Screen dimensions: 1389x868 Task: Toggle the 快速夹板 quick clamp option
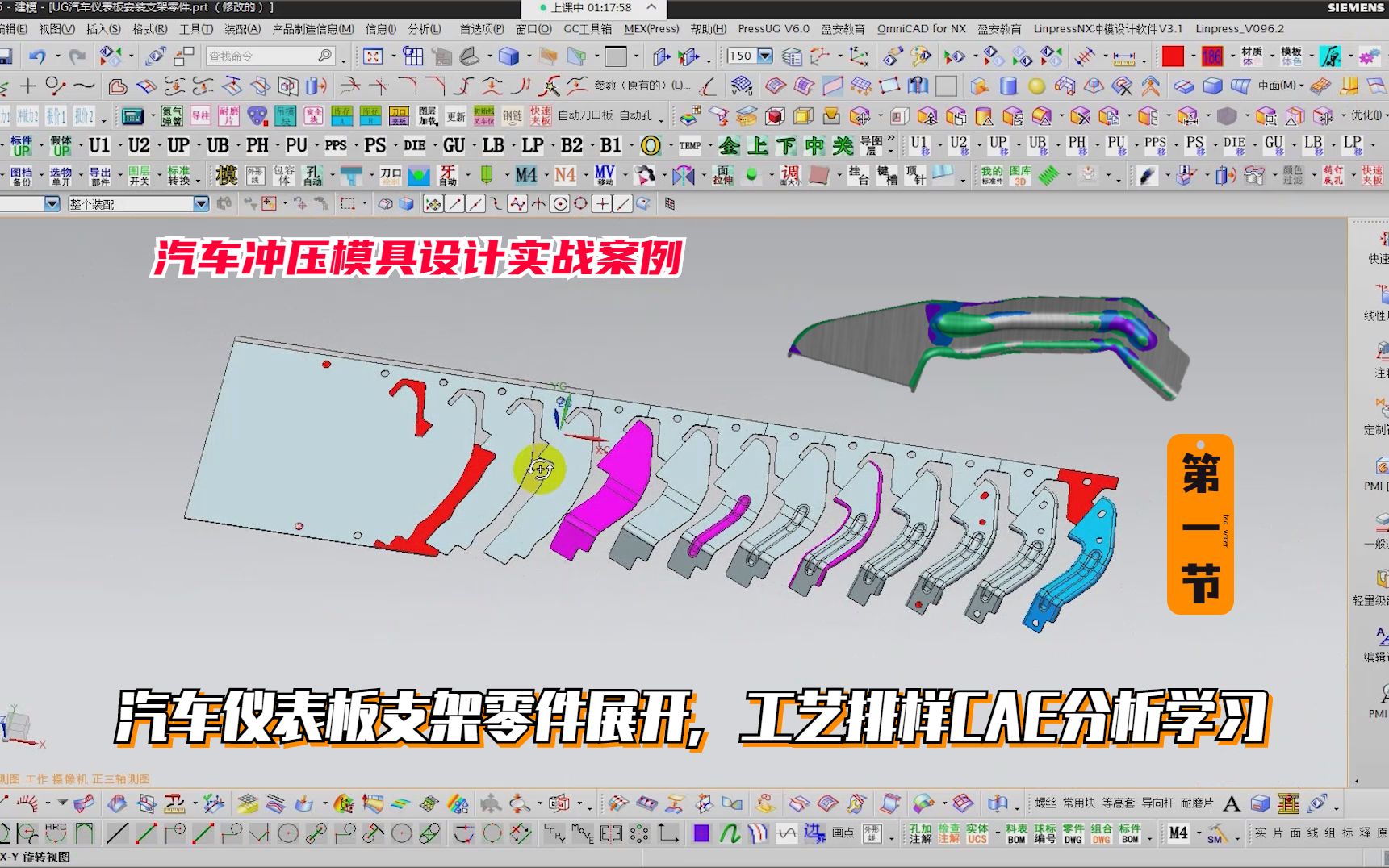pos(539,116)
